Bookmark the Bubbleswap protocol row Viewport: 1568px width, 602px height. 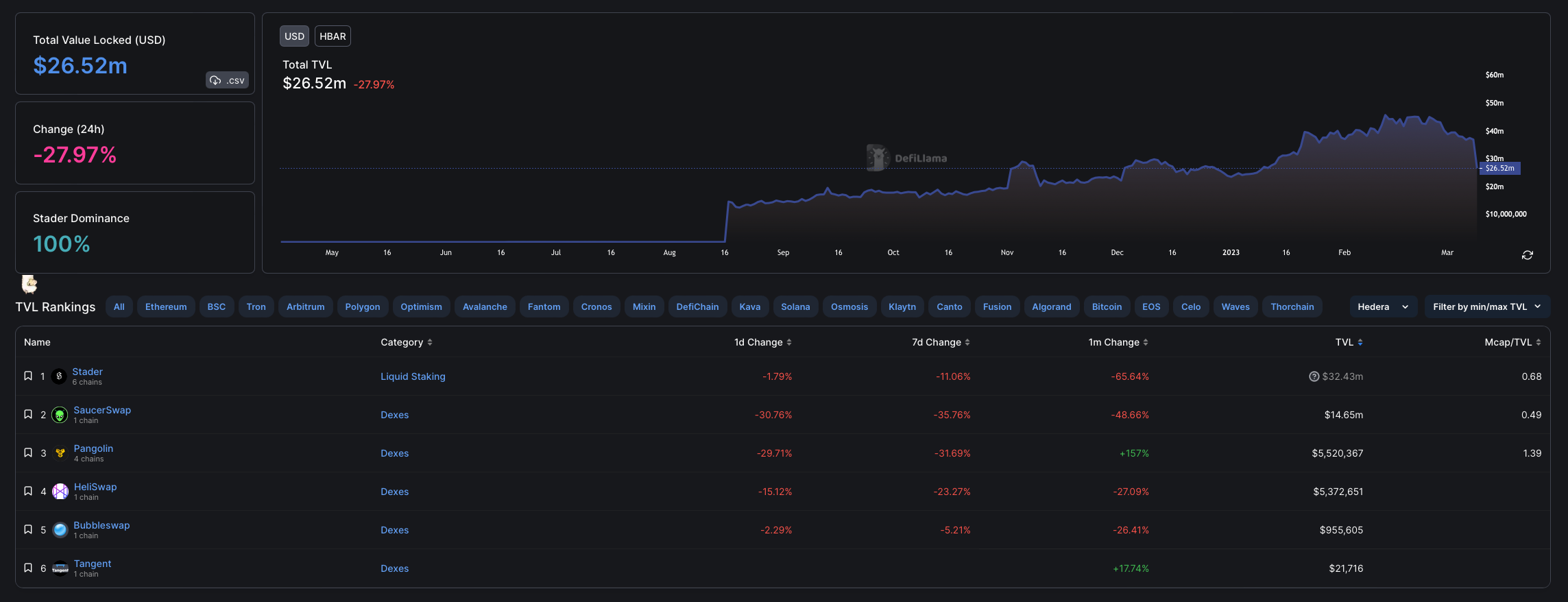click(x=28, y=529)
